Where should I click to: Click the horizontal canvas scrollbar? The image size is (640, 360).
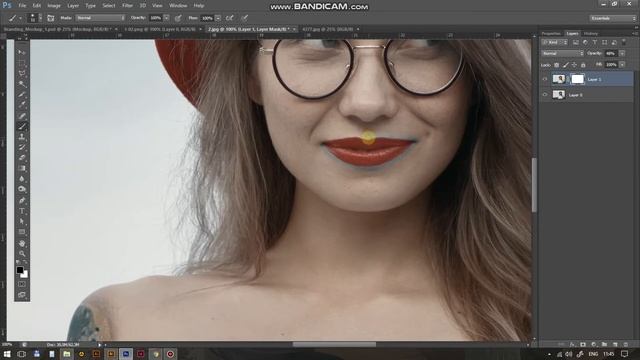(334, 344)
